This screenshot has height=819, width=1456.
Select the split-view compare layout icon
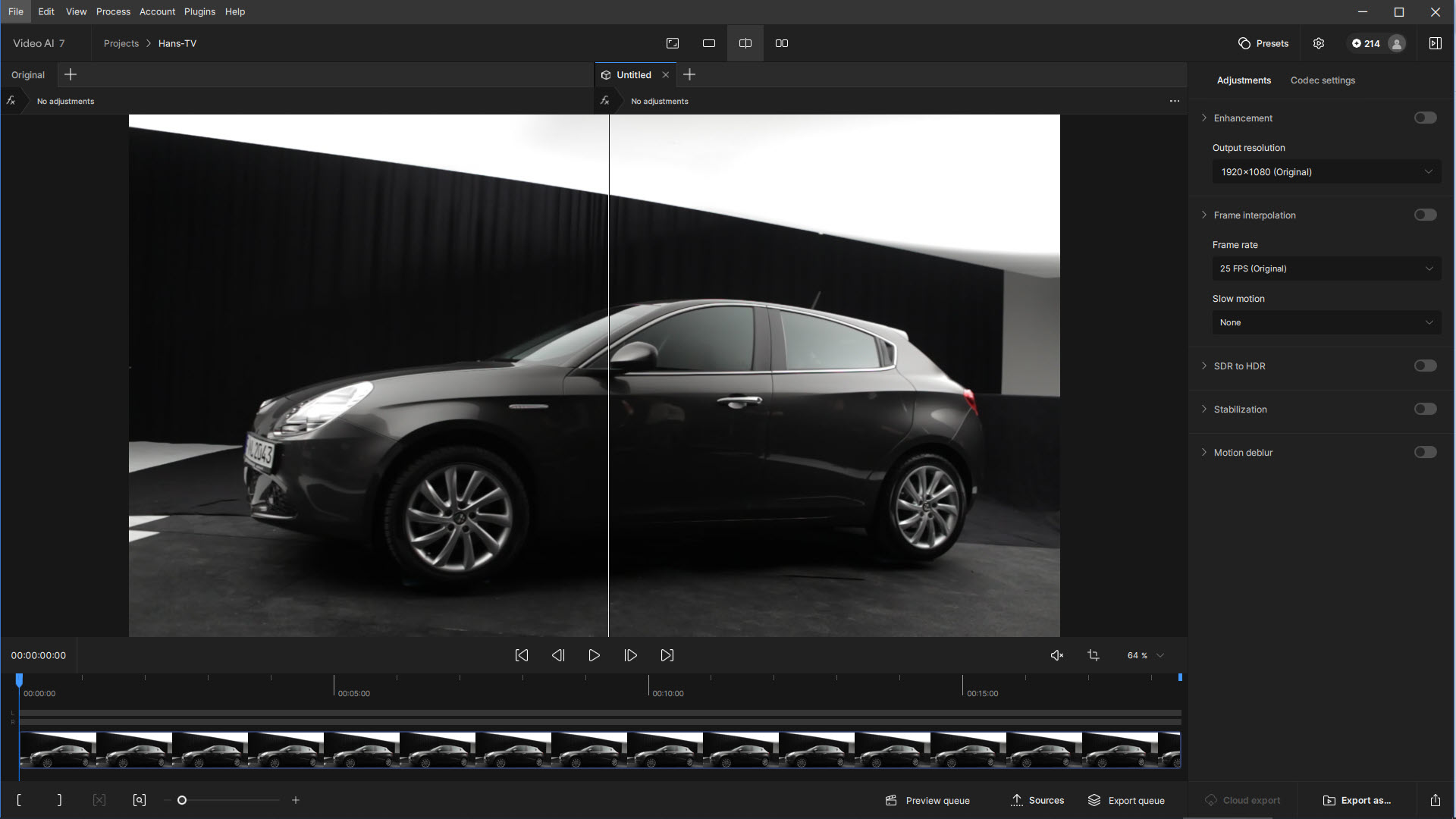click(x=745, y=43)
